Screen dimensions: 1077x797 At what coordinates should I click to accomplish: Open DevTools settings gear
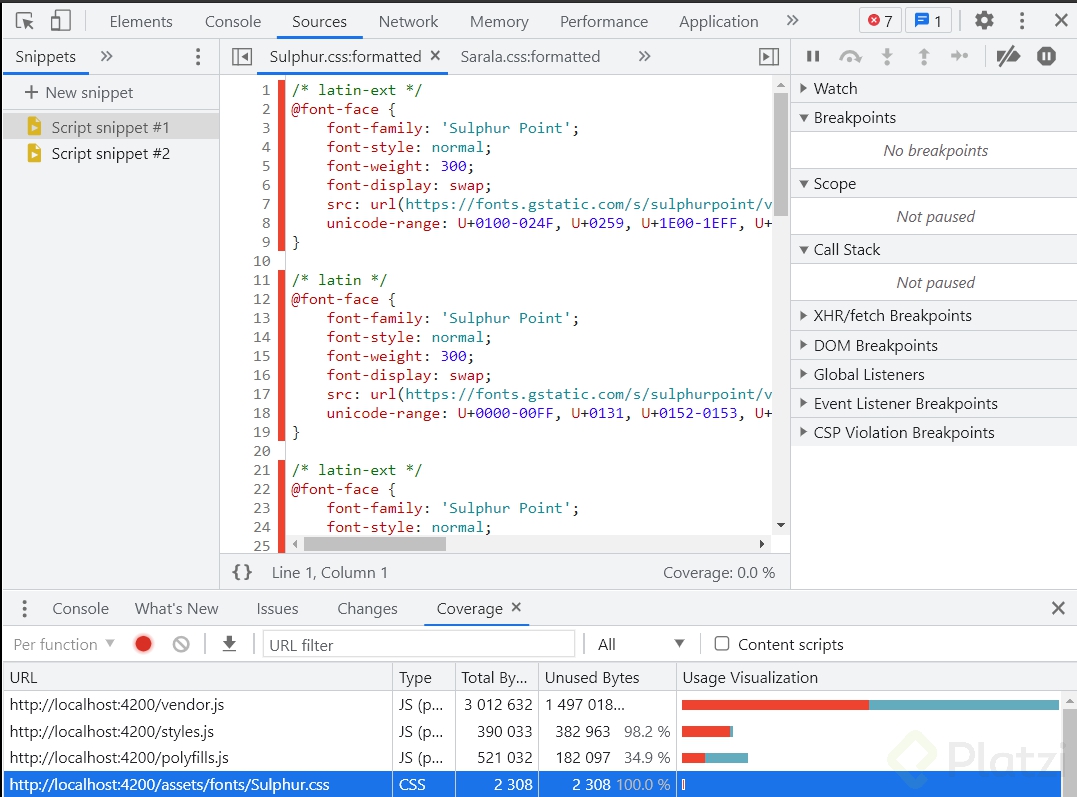[984, 21]
